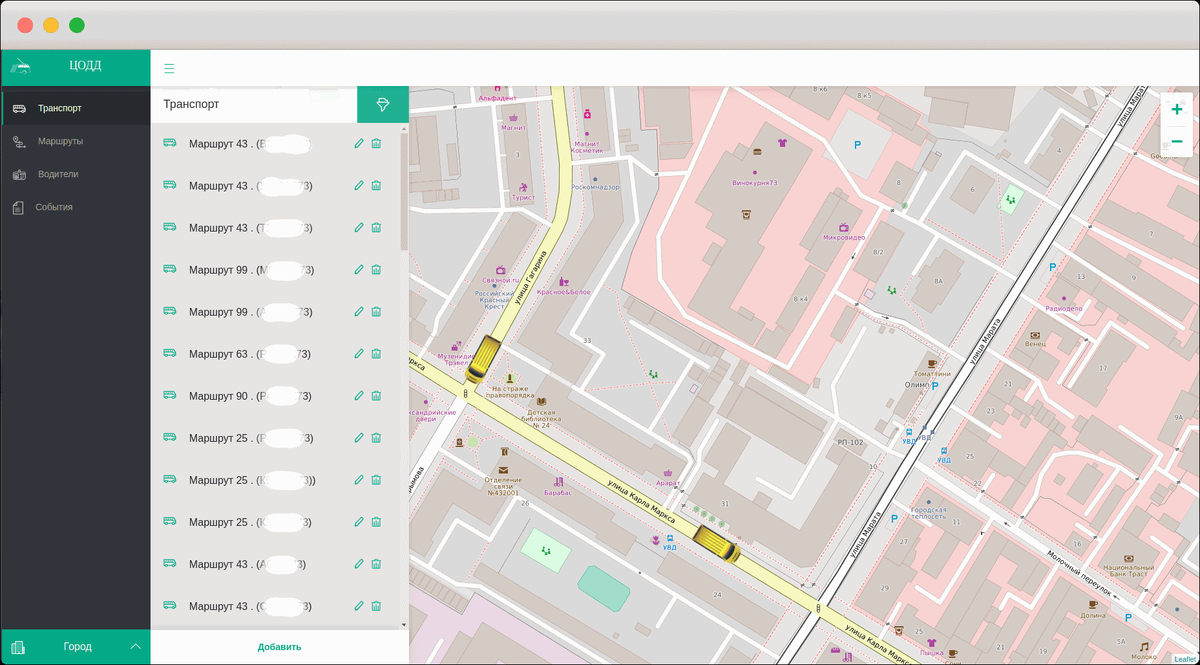Open the diamond filter button beside Транспорт header
This screenshot has width=1200, height=665.
point(383,104)
